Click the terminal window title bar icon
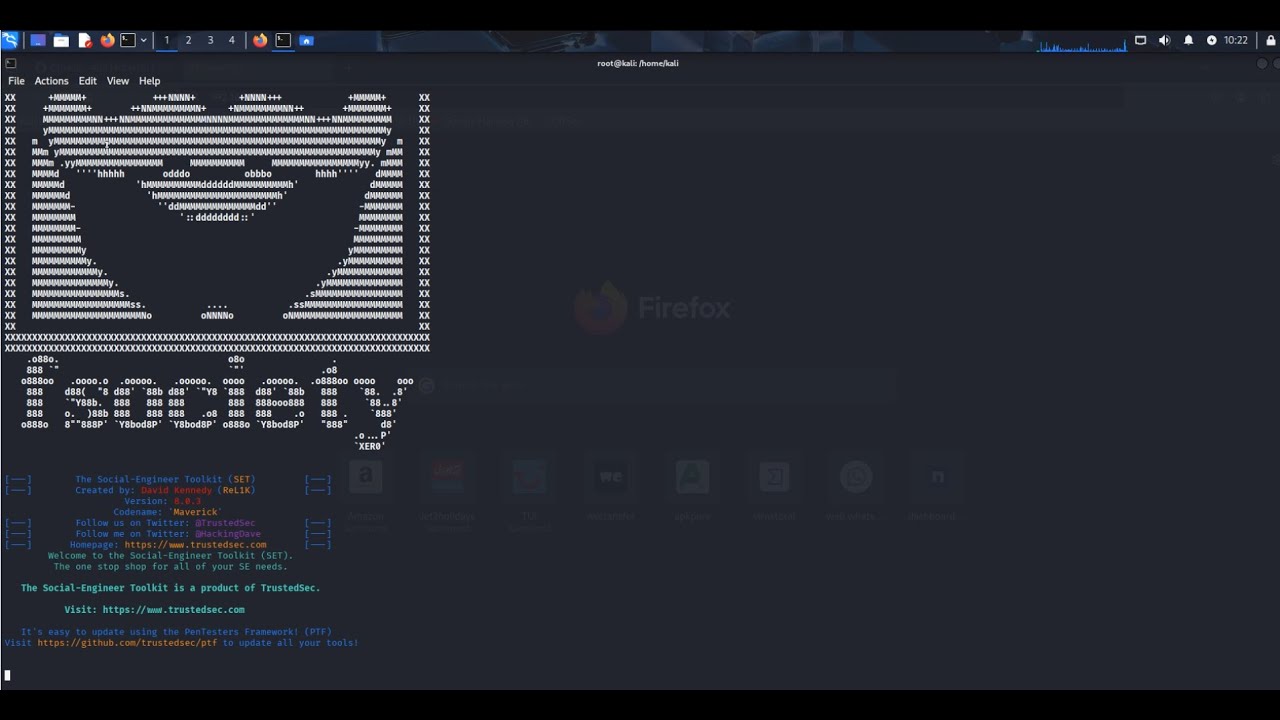1280x720 pixels. (x=11, y=63)
